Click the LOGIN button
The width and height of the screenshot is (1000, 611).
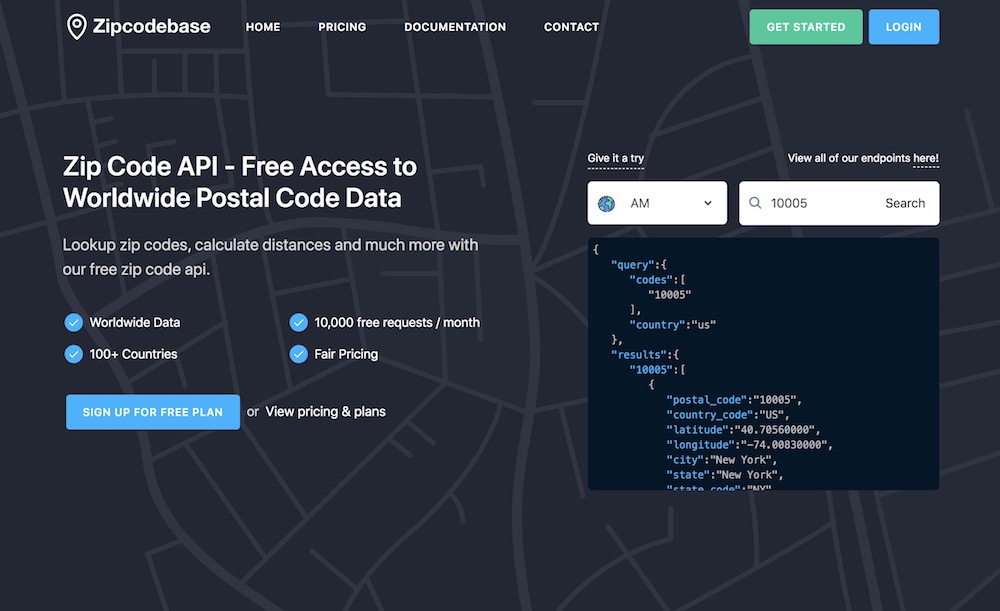(904, 27)
